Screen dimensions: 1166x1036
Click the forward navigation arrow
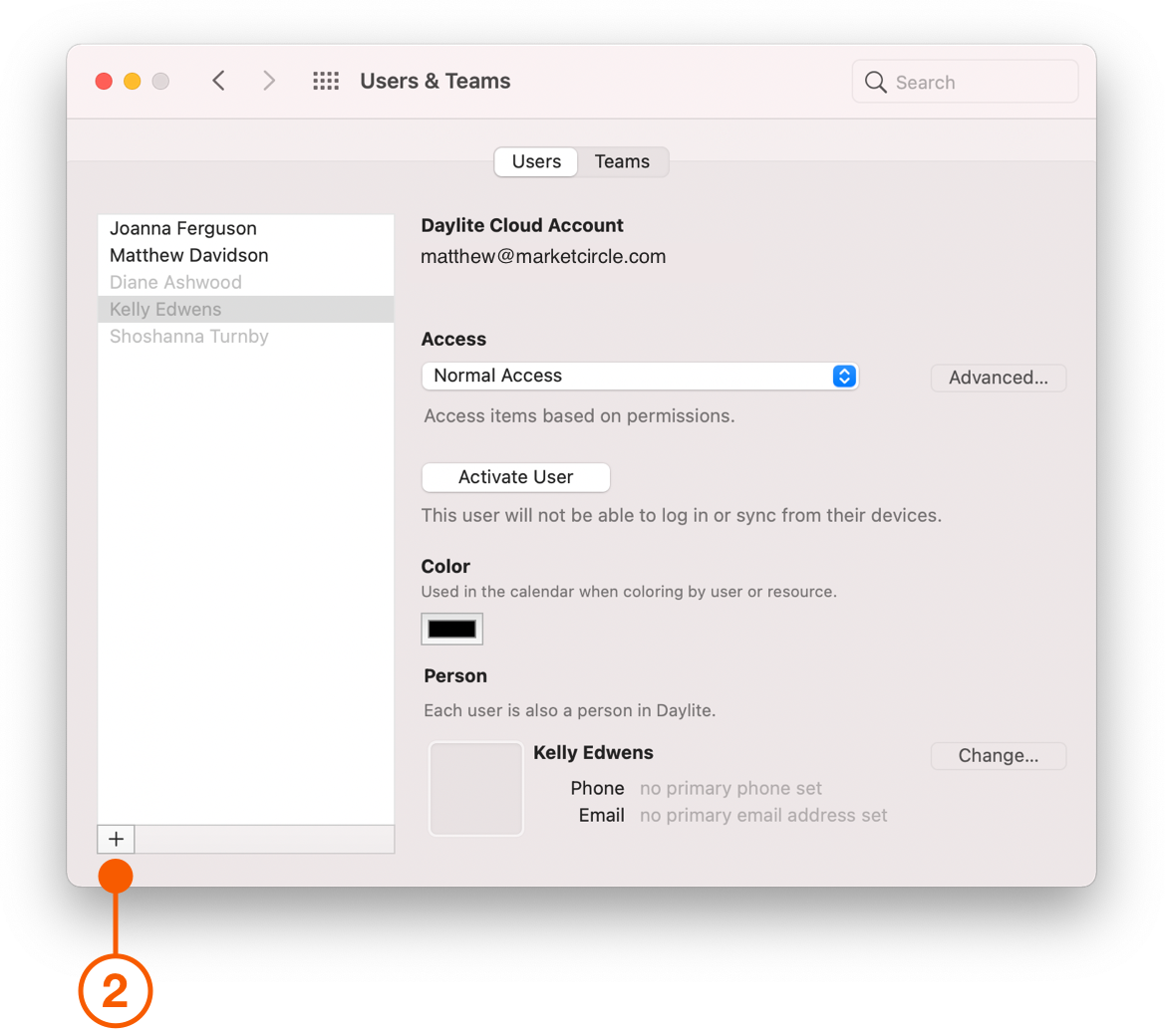coord(269,81)
